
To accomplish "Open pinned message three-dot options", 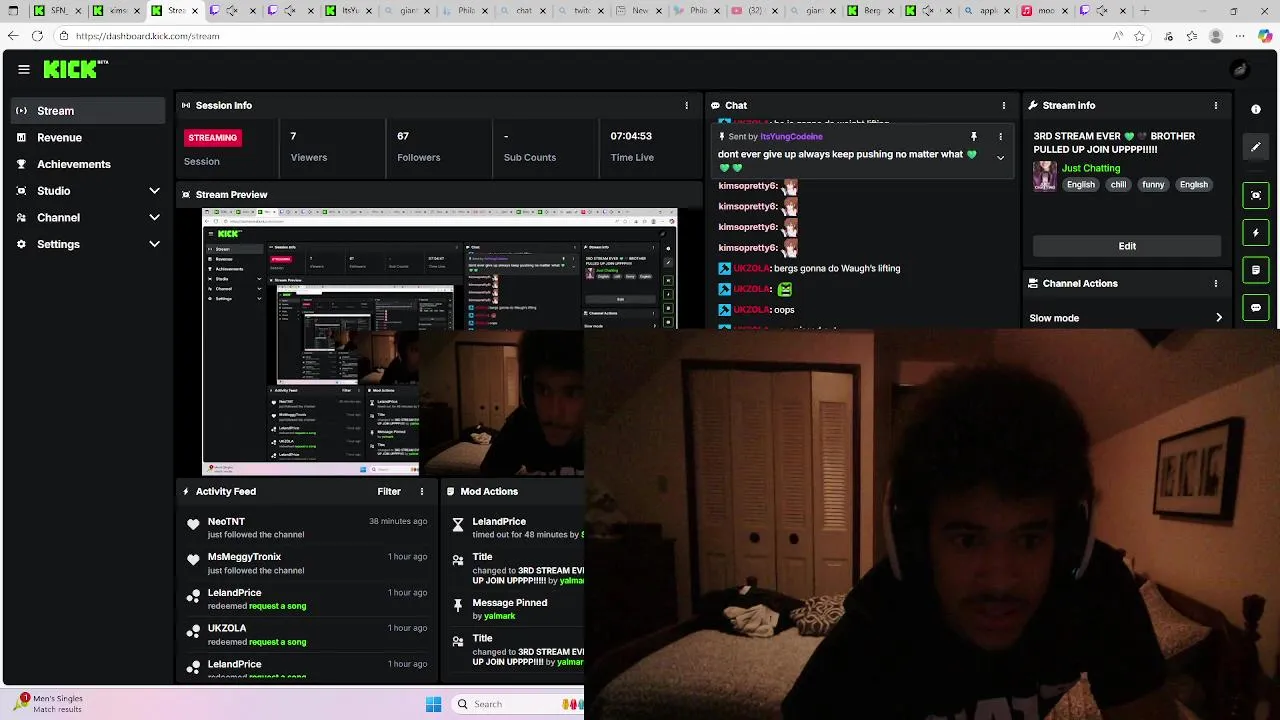I will pos(1000,137).
